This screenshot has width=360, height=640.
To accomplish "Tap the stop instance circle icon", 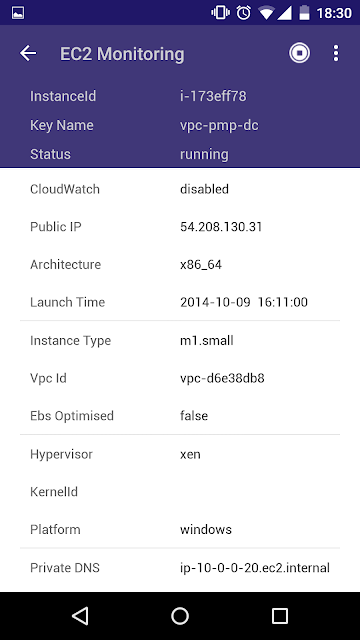I will pyautogui.click(x=300, y=53).
